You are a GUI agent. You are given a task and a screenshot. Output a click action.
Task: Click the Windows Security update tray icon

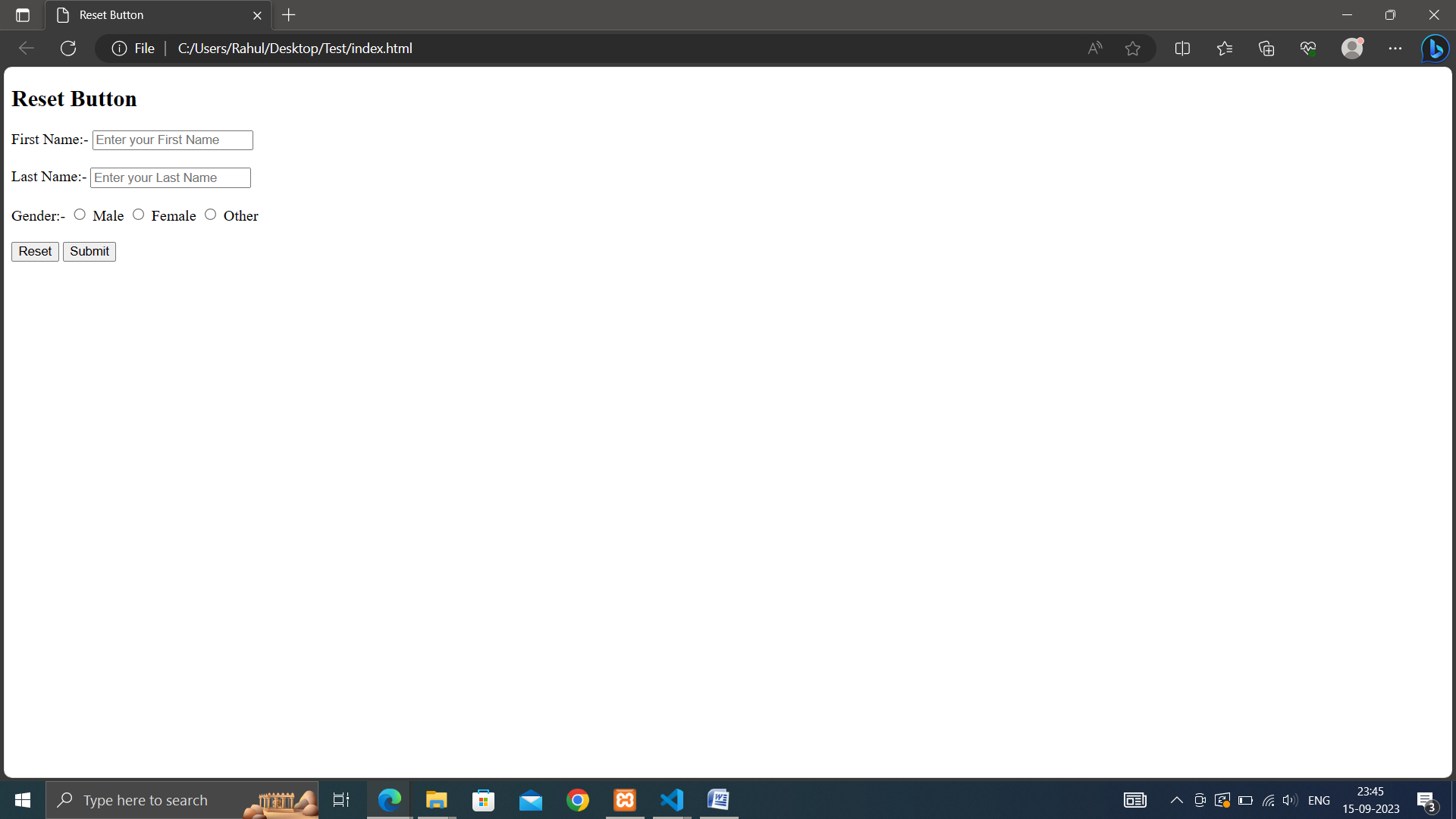pos(1222,800)
